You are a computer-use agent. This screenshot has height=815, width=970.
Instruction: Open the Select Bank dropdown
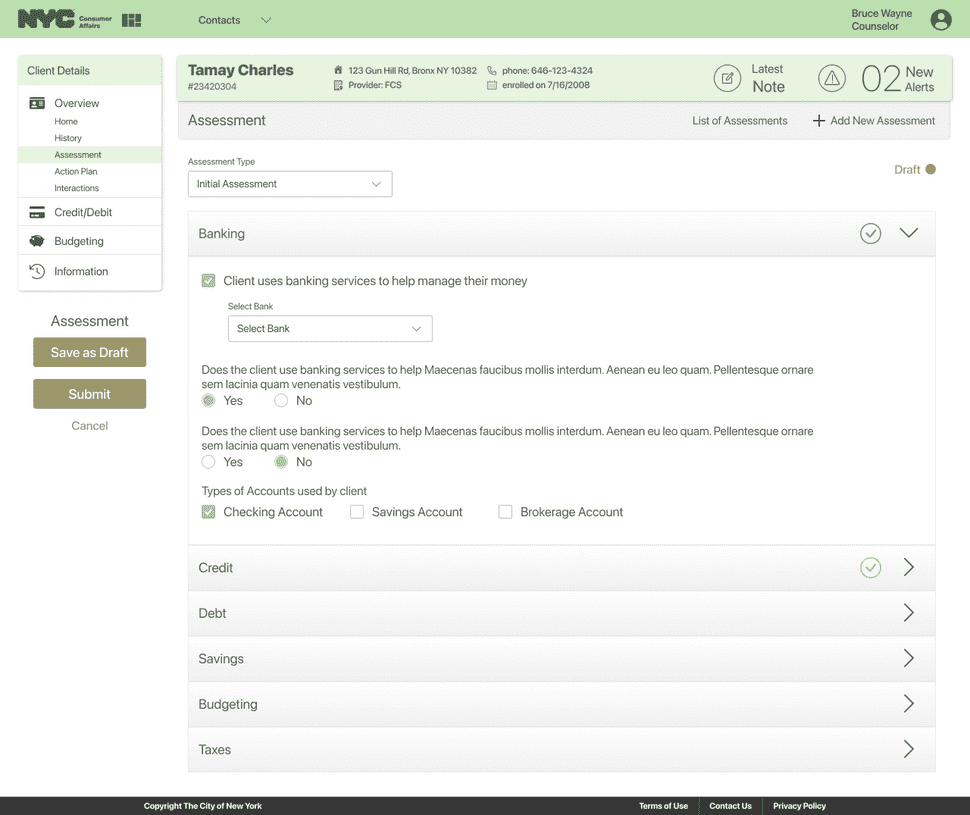point(330,328)
